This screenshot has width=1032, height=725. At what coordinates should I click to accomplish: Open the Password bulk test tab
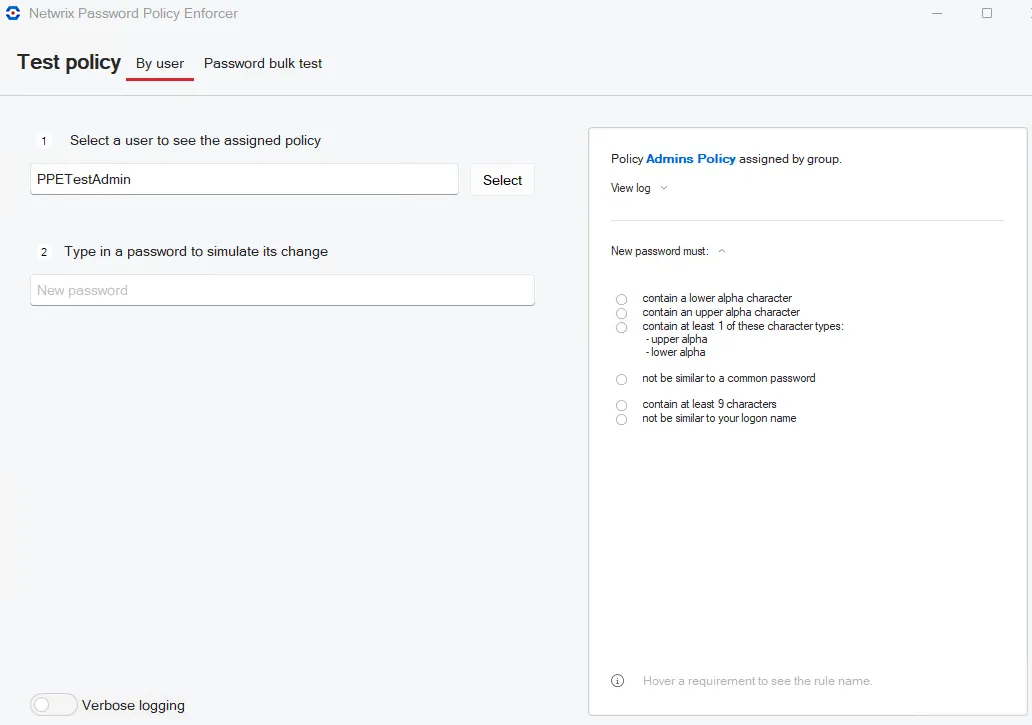263,64
